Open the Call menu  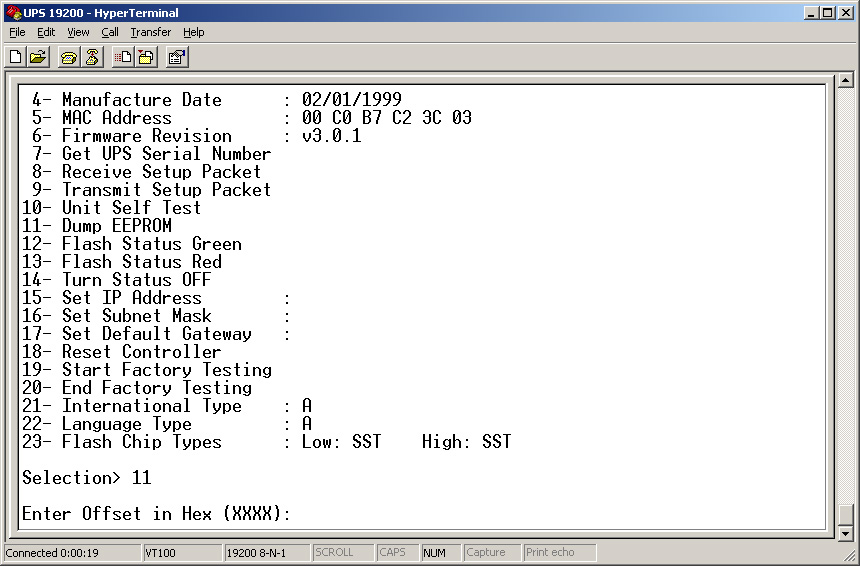(110, 32)
